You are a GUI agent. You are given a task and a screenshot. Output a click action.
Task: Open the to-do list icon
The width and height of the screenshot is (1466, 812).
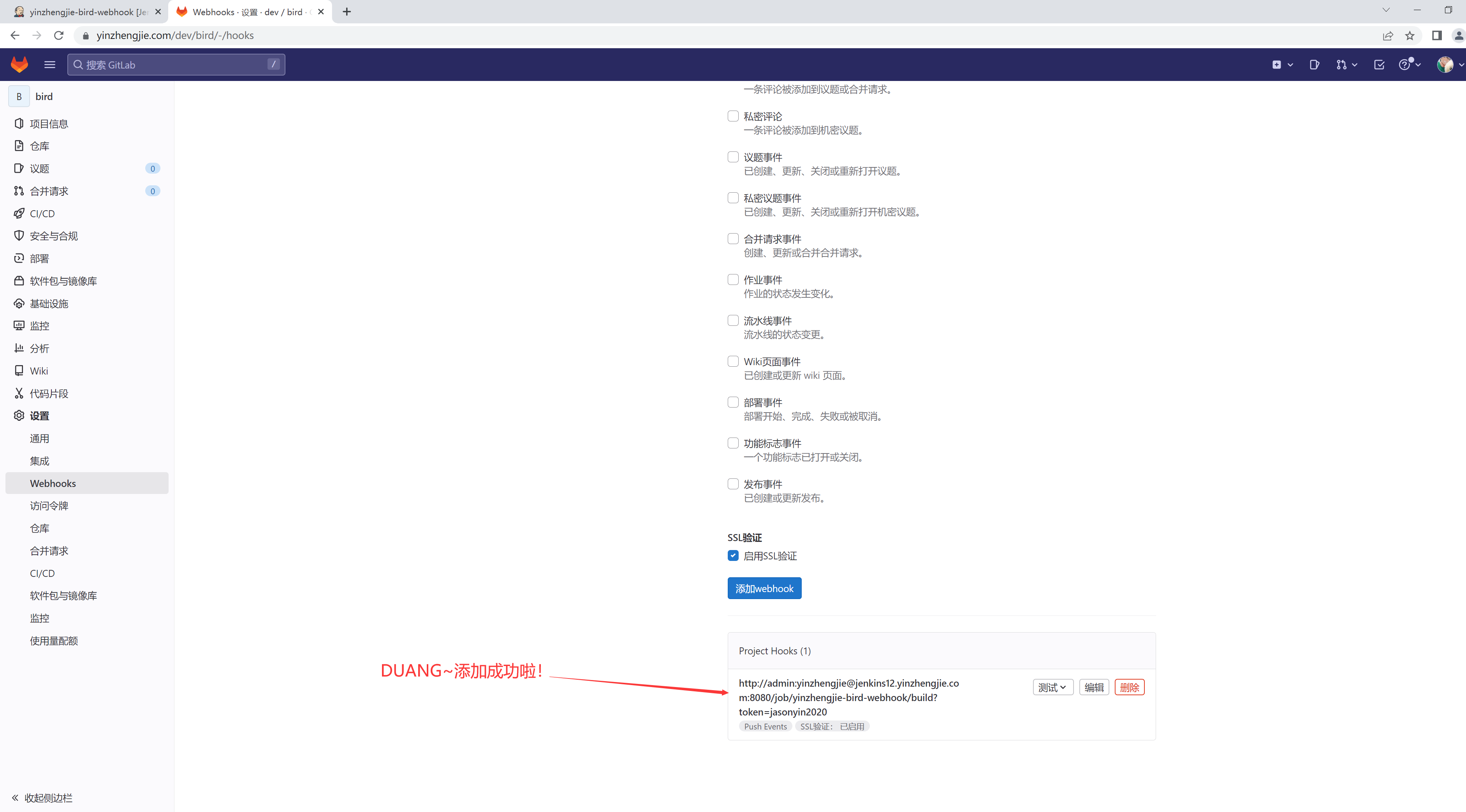(x=1379, y=64)
